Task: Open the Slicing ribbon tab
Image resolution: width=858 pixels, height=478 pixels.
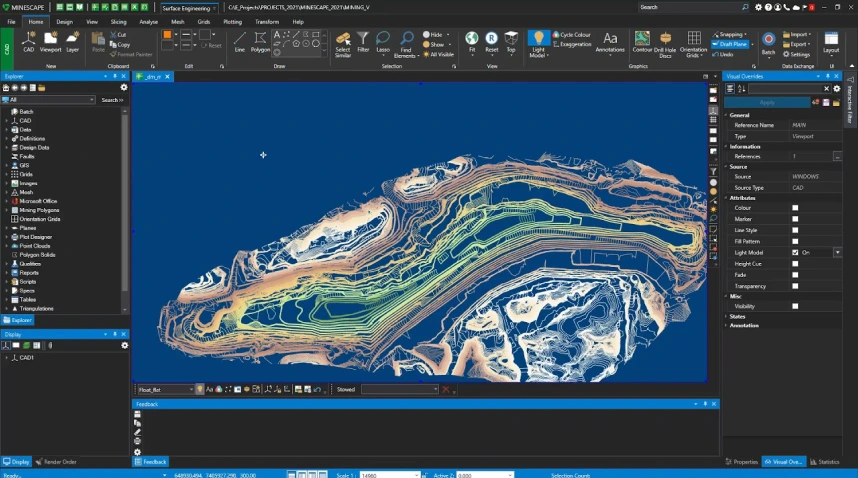Action: 118,21
